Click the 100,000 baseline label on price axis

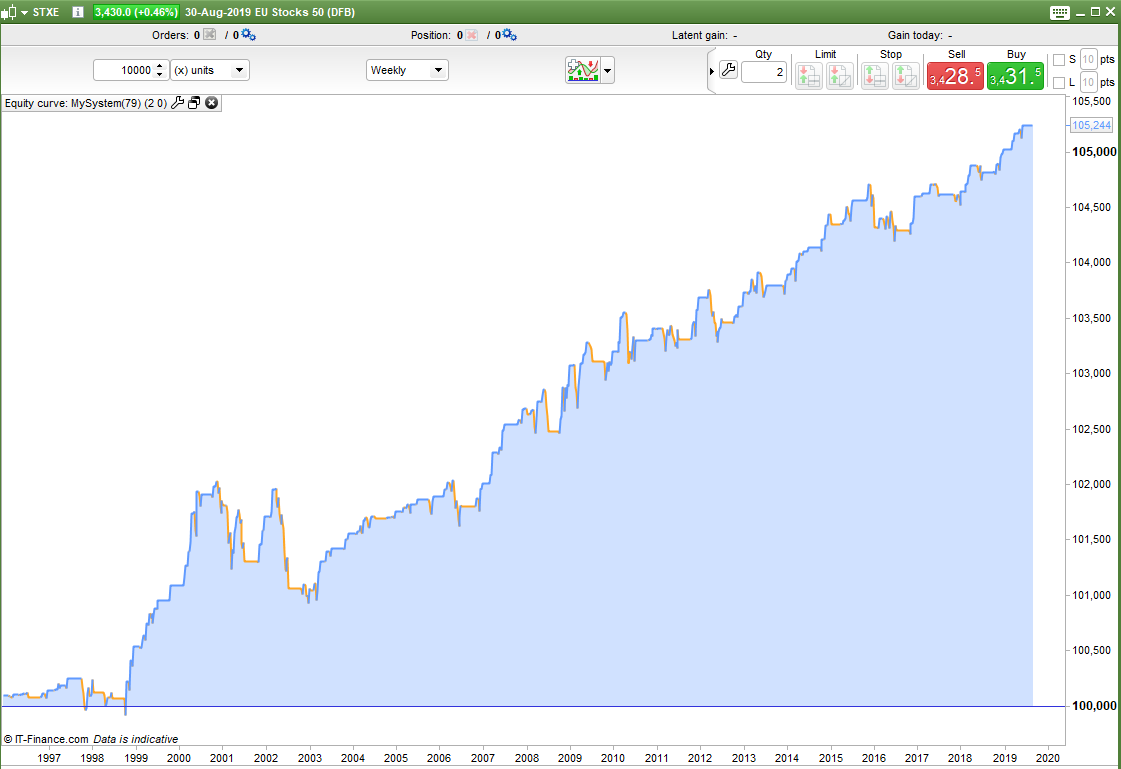tap(1094, 705)
